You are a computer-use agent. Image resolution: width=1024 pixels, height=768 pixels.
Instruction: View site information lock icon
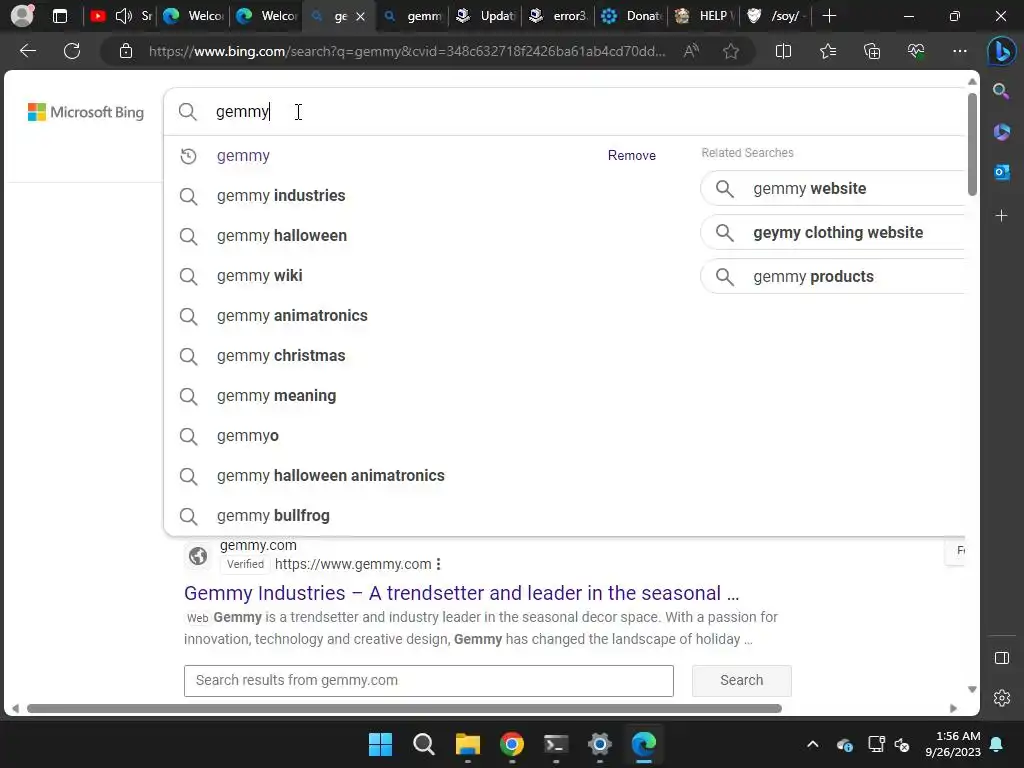pos(126,51)
